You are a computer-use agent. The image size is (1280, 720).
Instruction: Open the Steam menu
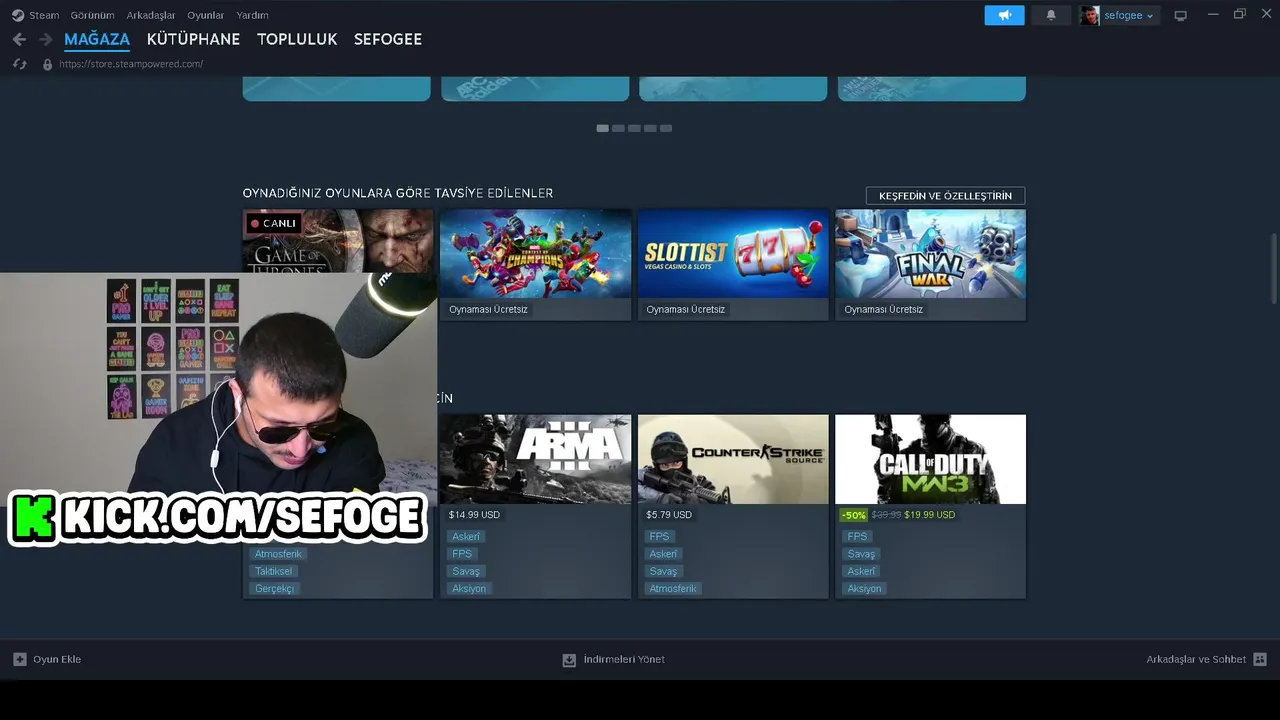click(44, 15)
